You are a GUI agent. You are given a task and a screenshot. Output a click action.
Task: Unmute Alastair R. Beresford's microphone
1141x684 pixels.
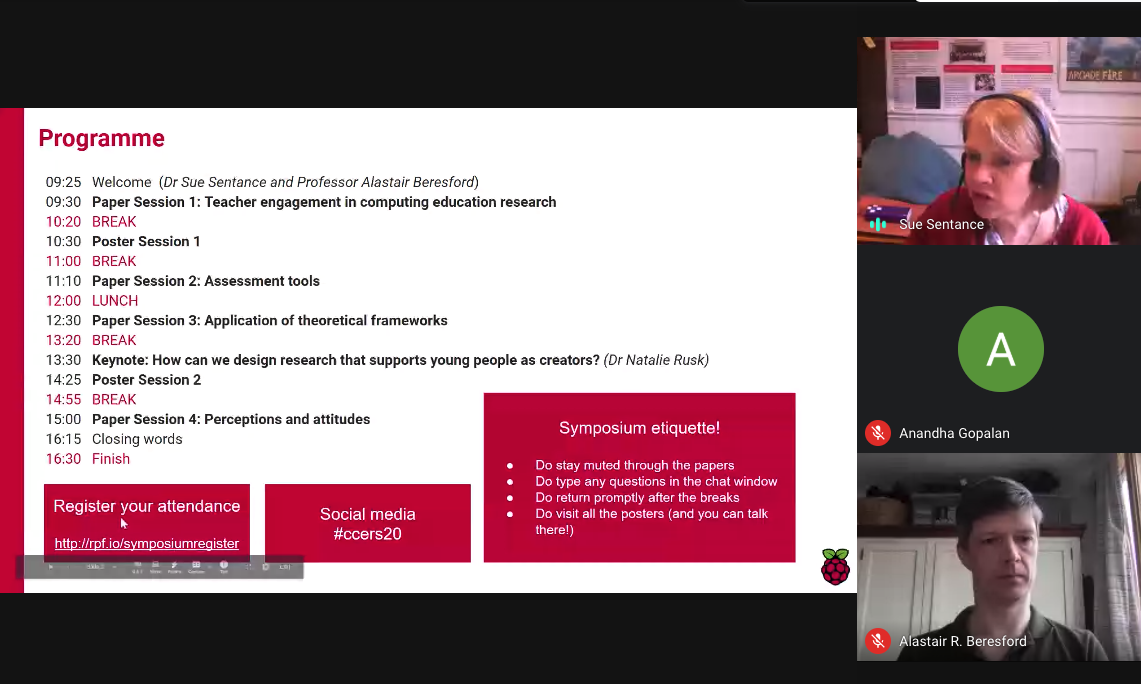(x=878, y=641)
